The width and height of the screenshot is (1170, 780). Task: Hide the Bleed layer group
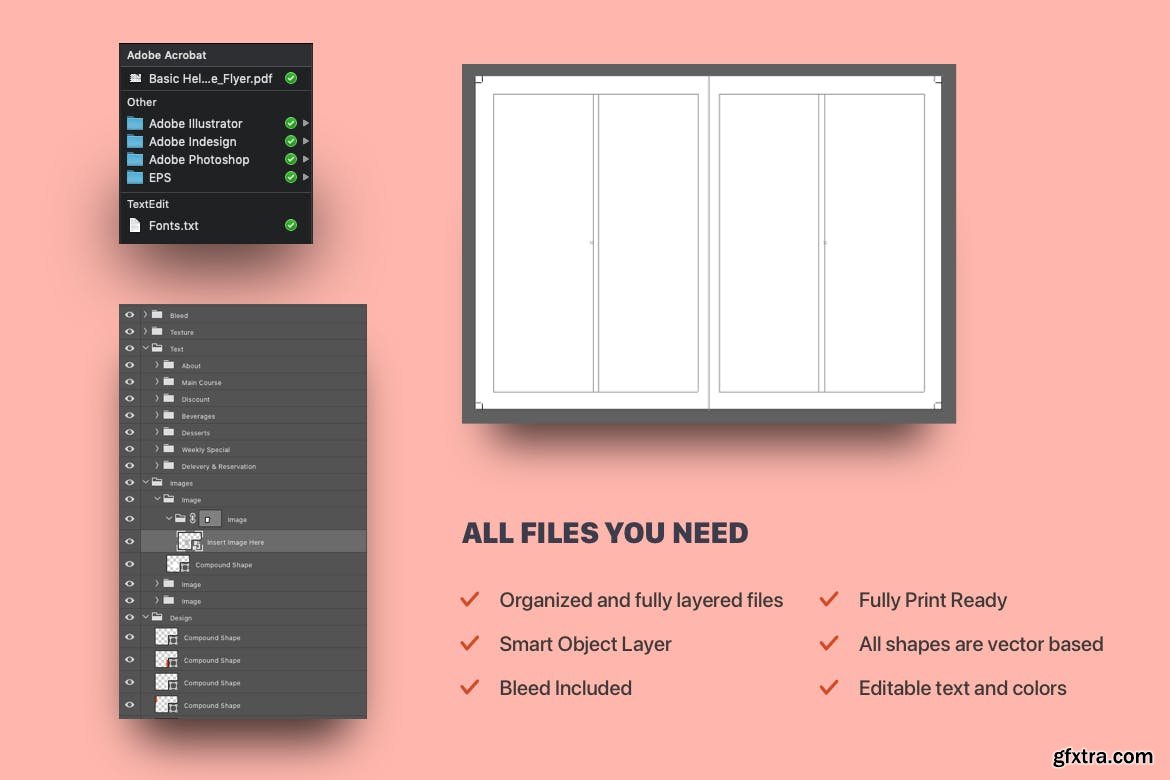click(129, 315)
